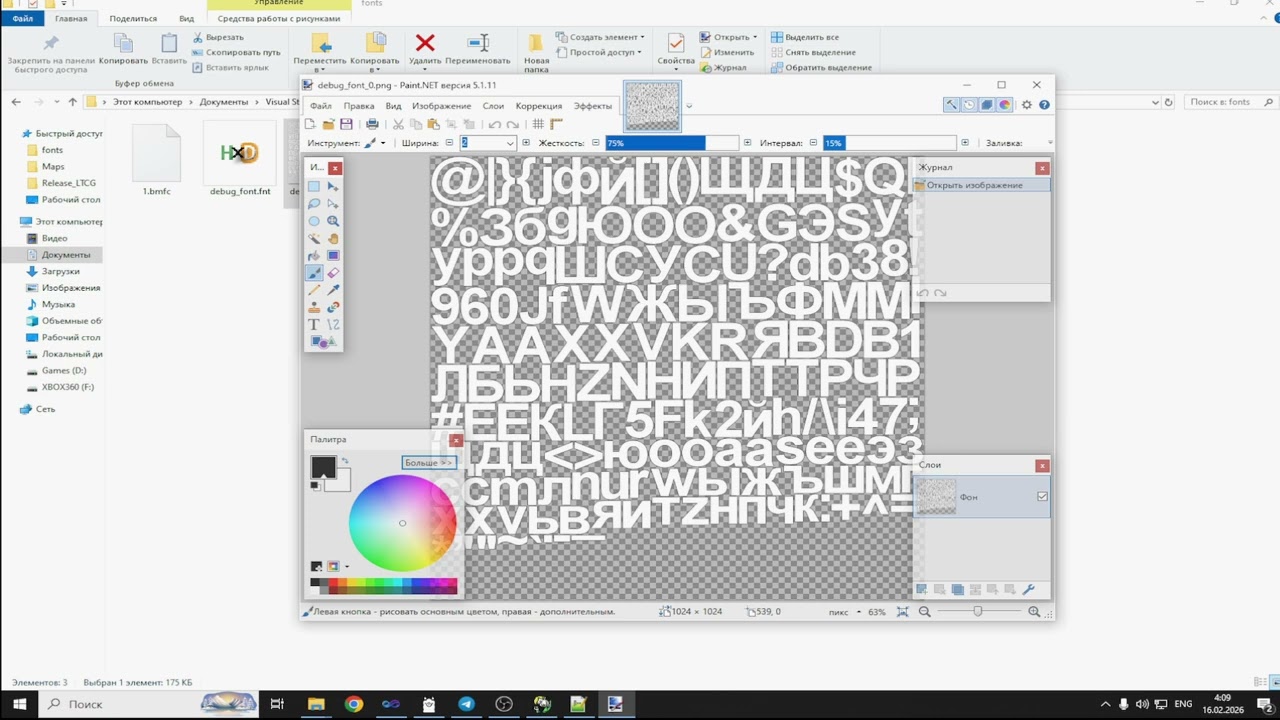The width and height of the screenshot is (1280, 720).
Task: Choose the Recolor tool
Action: tap(333, 307)
